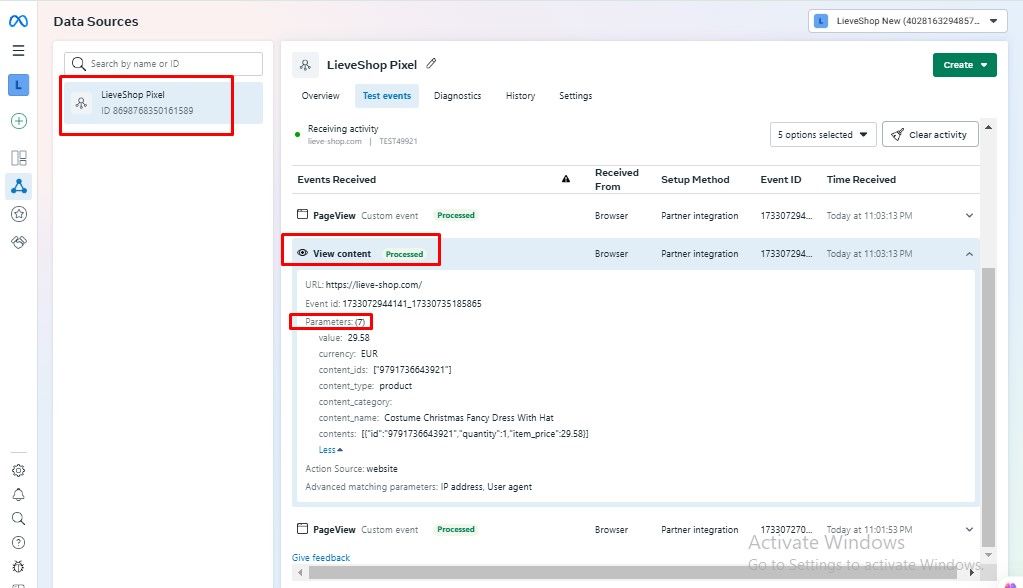Click the Action Source: website text
Image resolution: width=1023 pixels, height=588 pixels.
tap(351, 469)
